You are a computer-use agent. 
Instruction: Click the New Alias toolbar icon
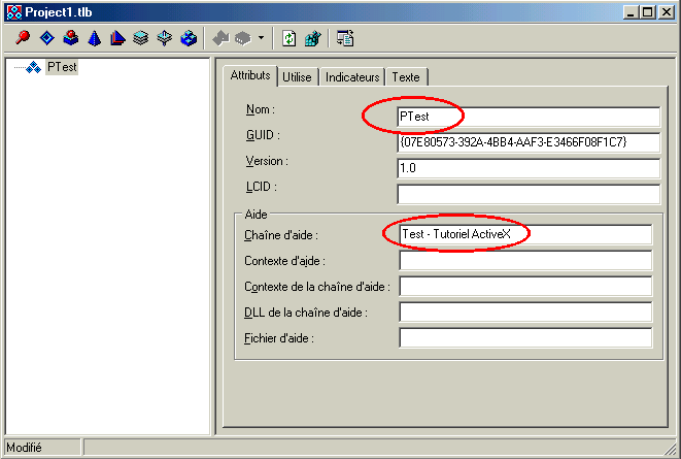[118, 39]
